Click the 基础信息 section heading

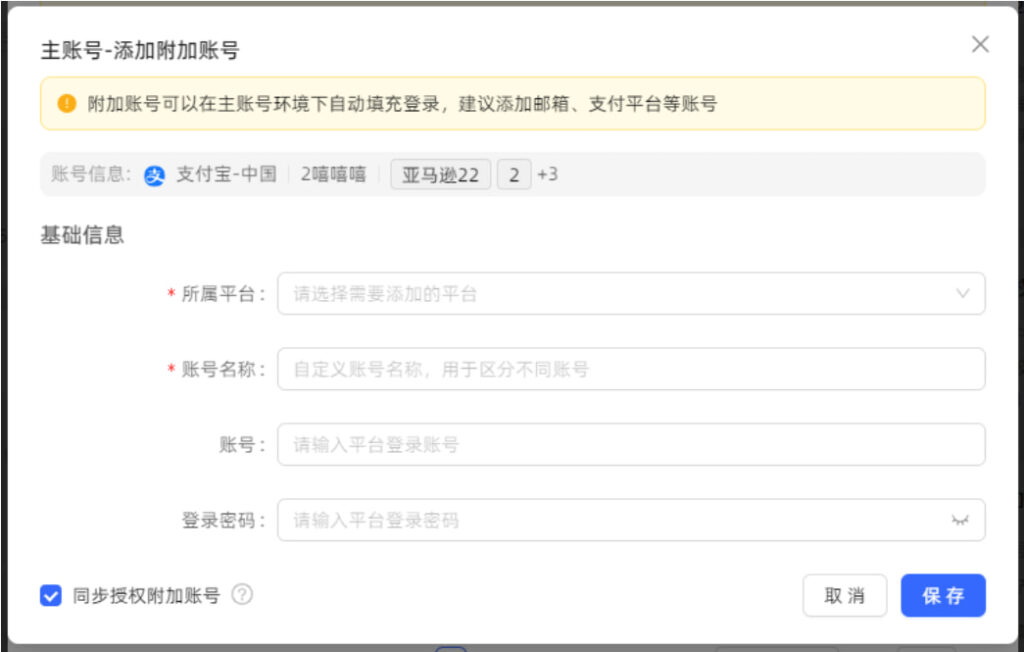point(82,235)
